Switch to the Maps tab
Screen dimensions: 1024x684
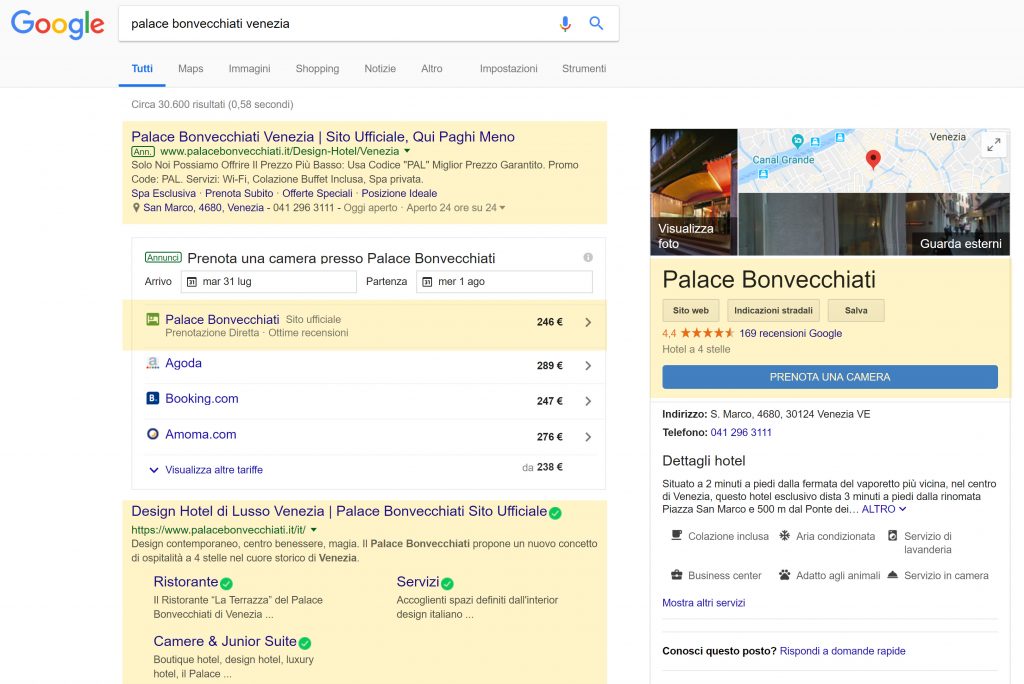click(x=191, y=69)
